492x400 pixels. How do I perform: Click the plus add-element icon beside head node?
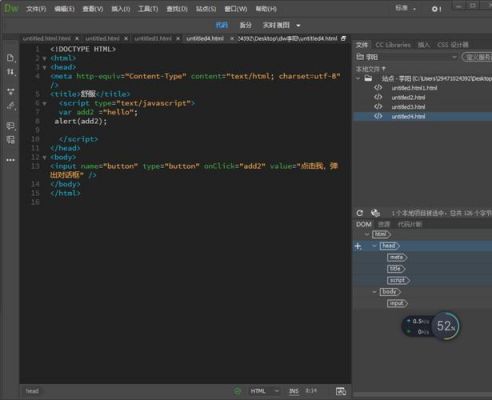pyautogui.click(x=358, y=246)
